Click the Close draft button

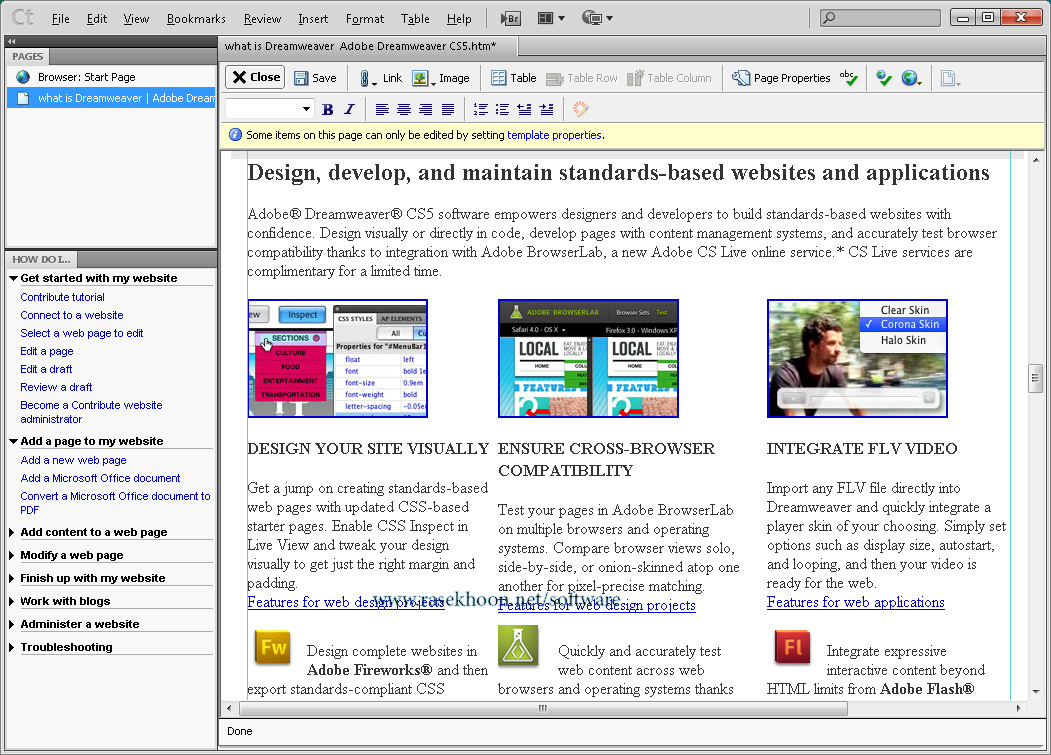(255, 77)
